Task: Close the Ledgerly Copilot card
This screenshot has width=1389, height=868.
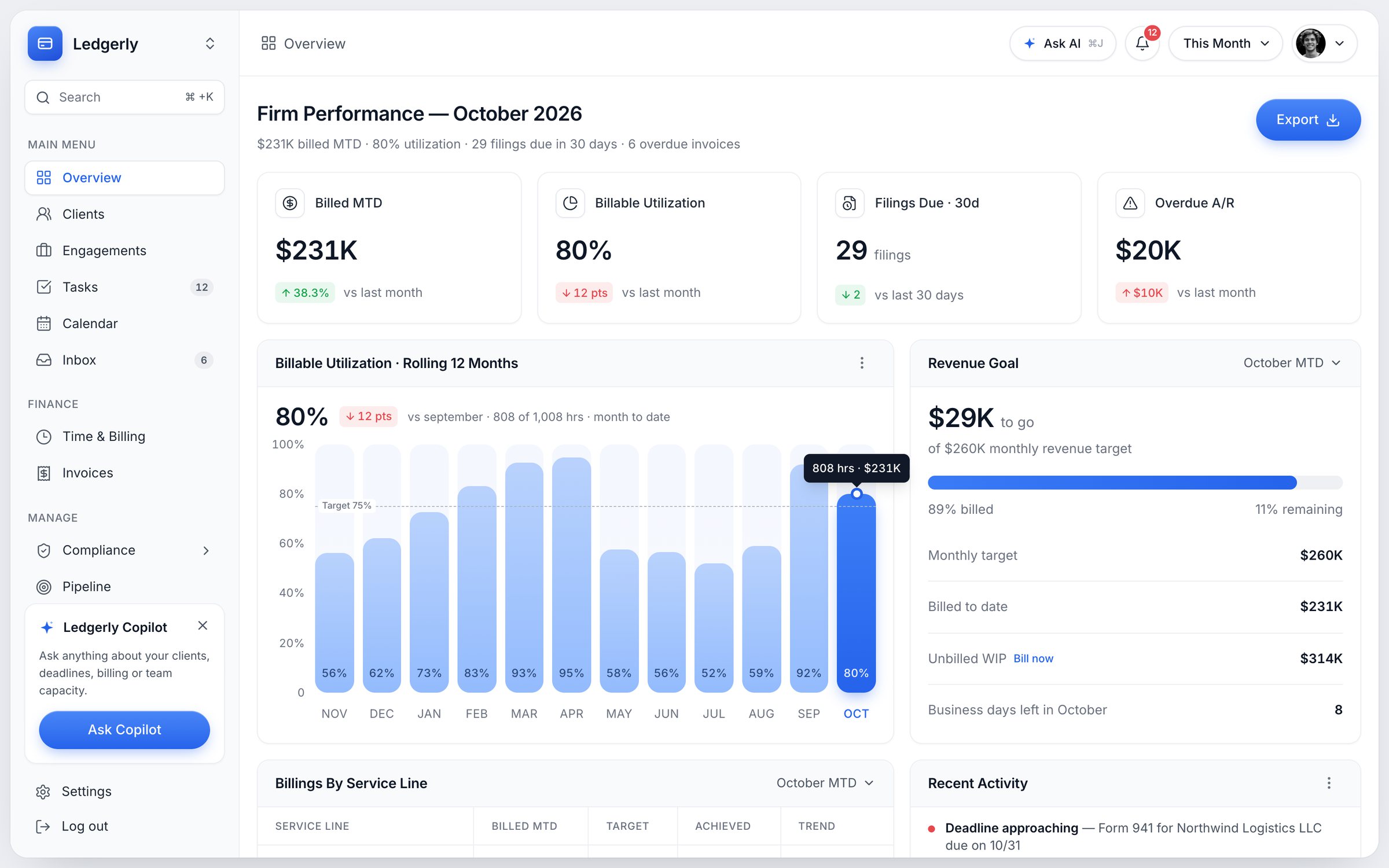Action: (x=203, y=626)
